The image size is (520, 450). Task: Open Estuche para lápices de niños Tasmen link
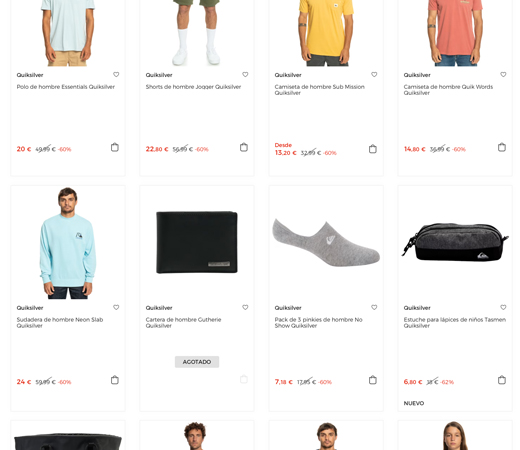click(x=455, y=322)
